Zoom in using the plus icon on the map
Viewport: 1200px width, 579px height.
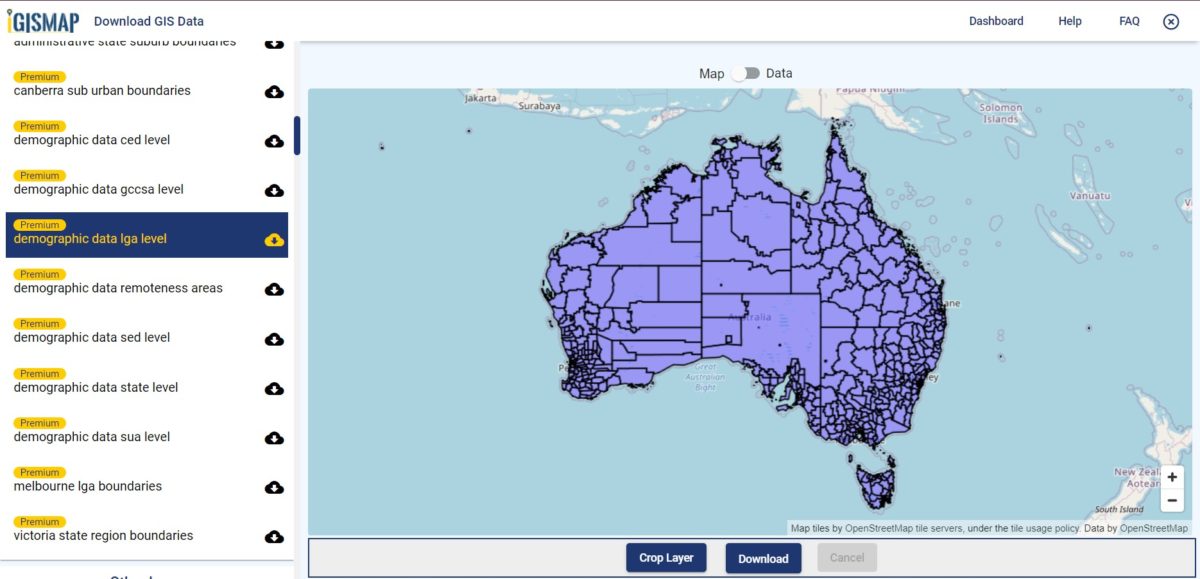coord(1171,476)
